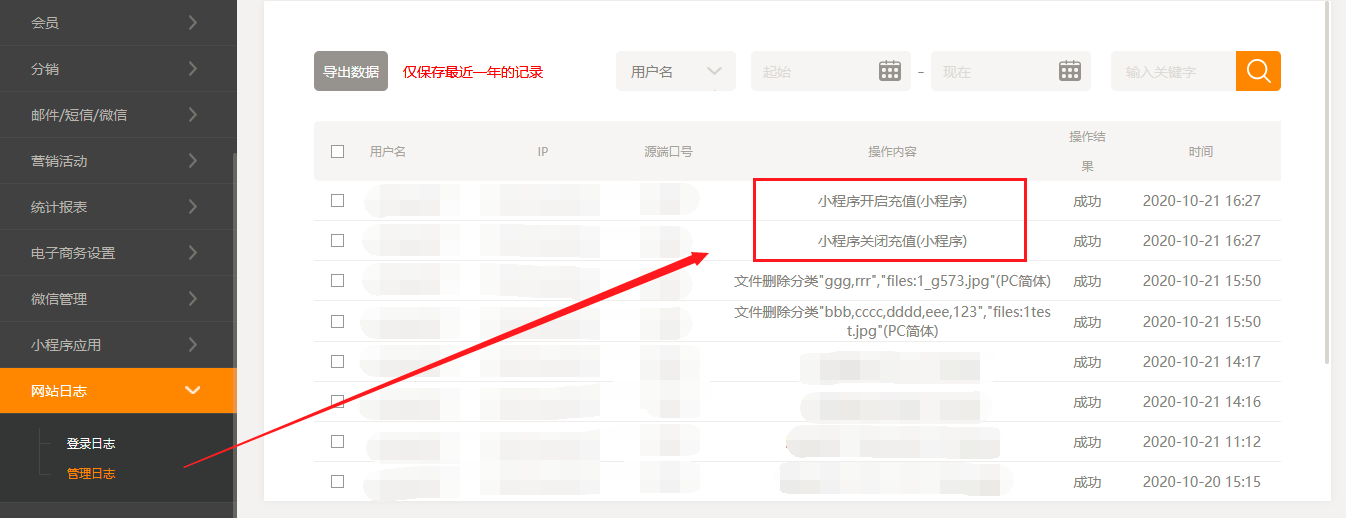
Task: Click the orange magnifier search icon
Action: [x=1258, y=71]
